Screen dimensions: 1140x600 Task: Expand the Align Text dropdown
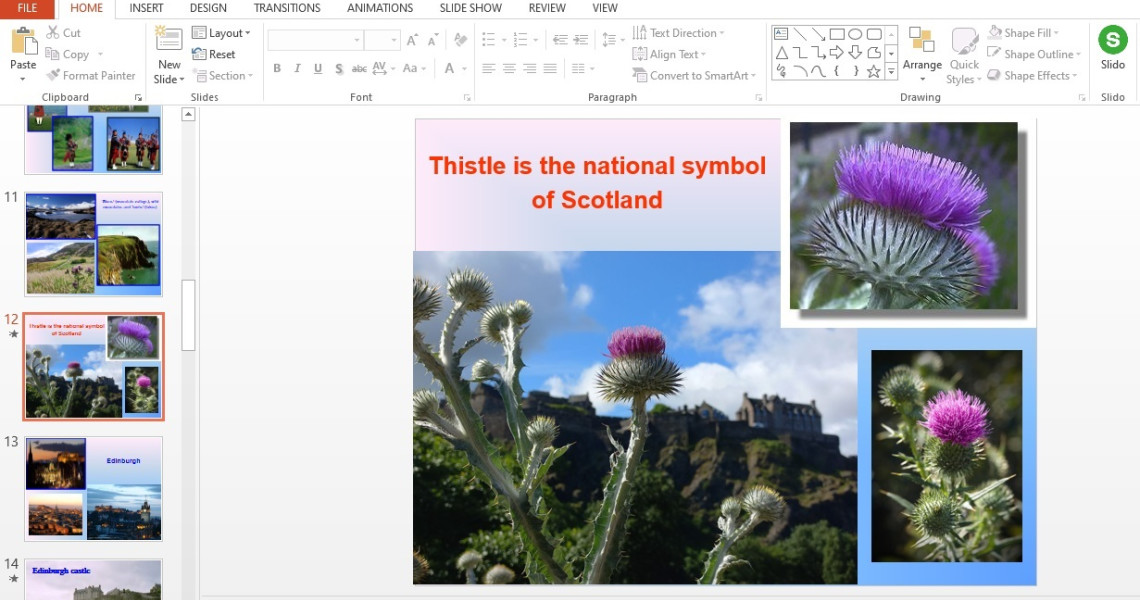click(x=670, y=54)
